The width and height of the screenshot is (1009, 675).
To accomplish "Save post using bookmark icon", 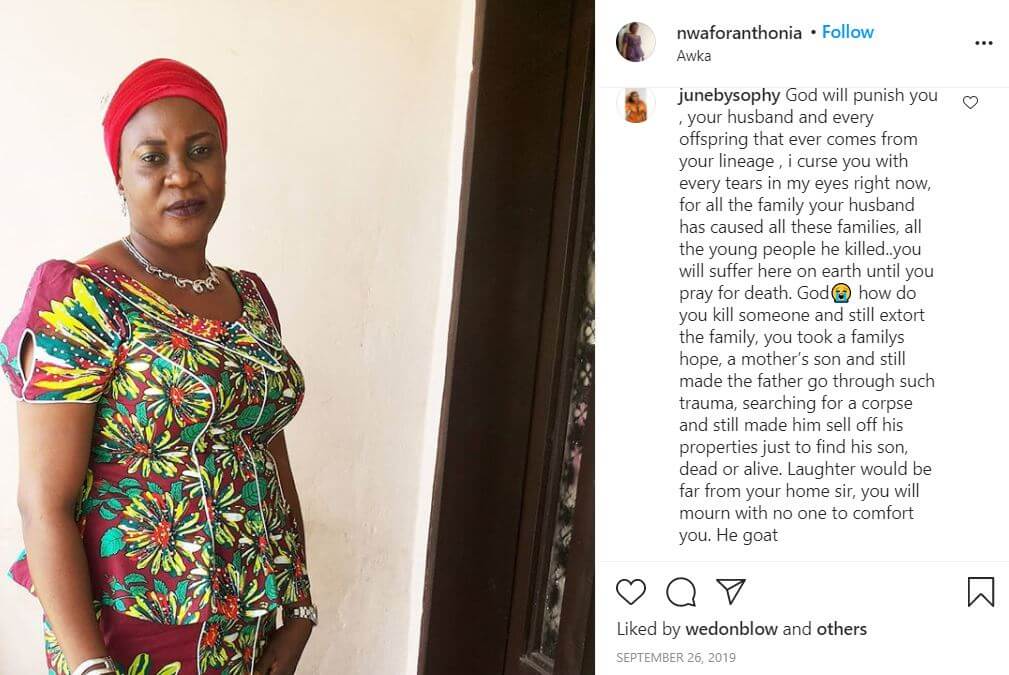I will click(981, 591).
